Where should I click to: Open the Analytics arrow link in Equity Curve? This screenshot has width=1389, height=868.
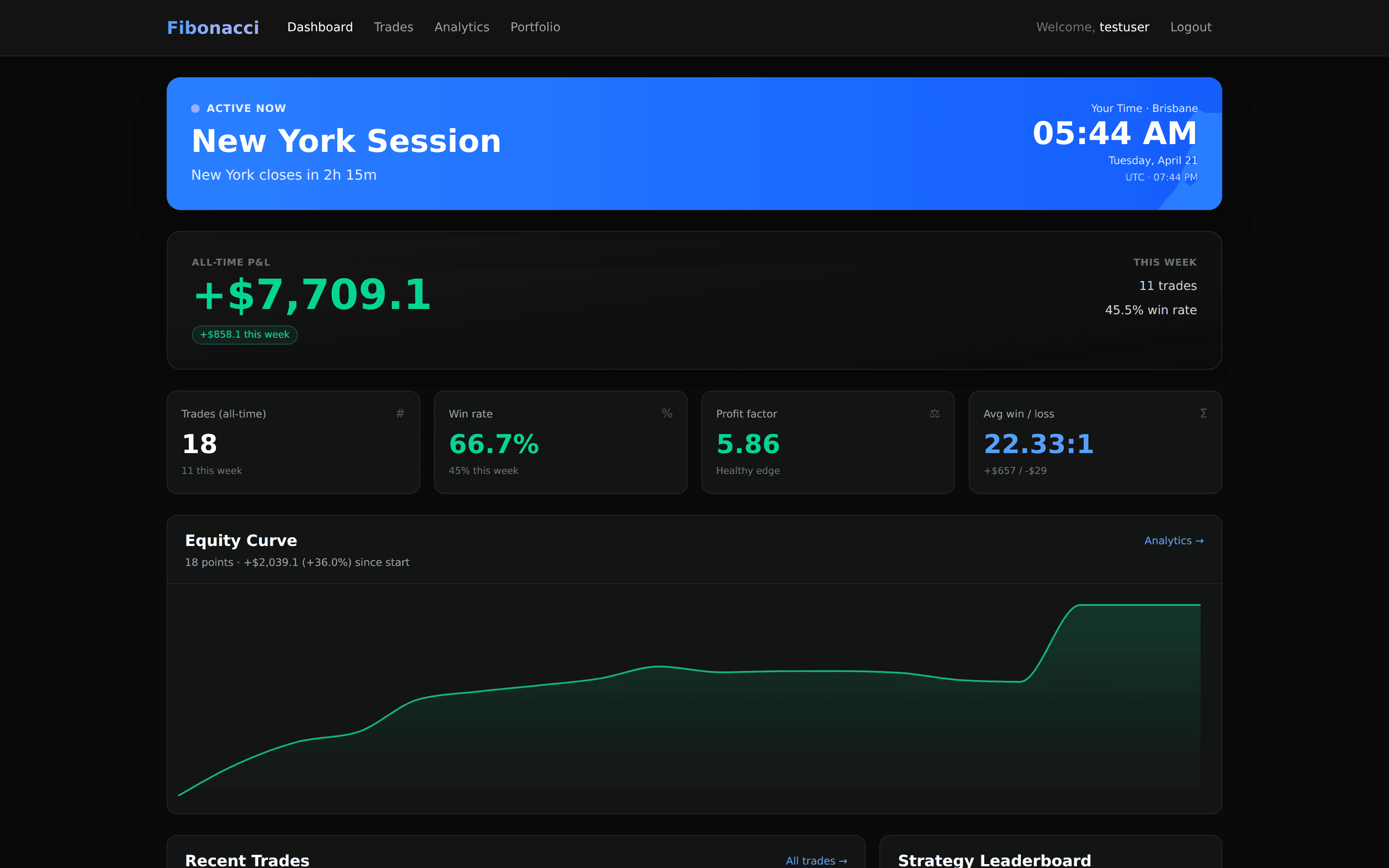1174,541
